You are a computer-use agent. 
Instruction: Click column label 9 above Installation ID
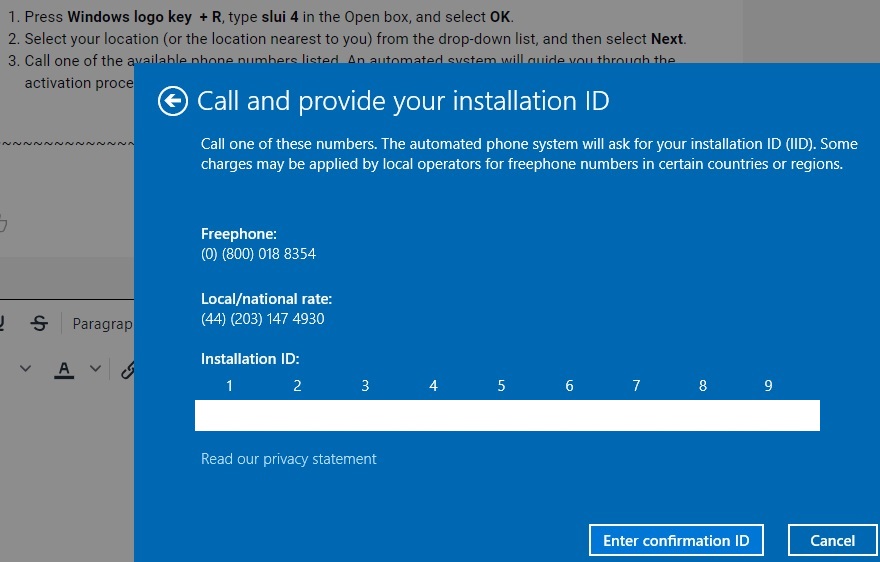click(768, 386)
